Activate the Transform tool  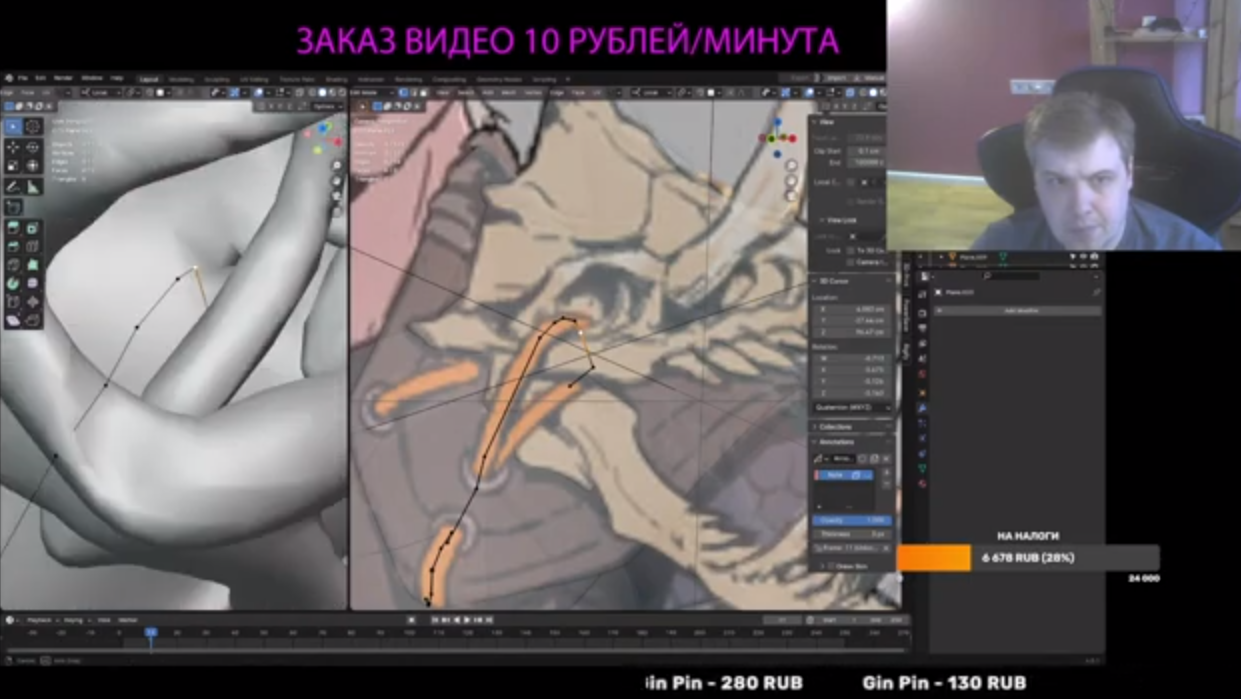[x=32, y=165]
